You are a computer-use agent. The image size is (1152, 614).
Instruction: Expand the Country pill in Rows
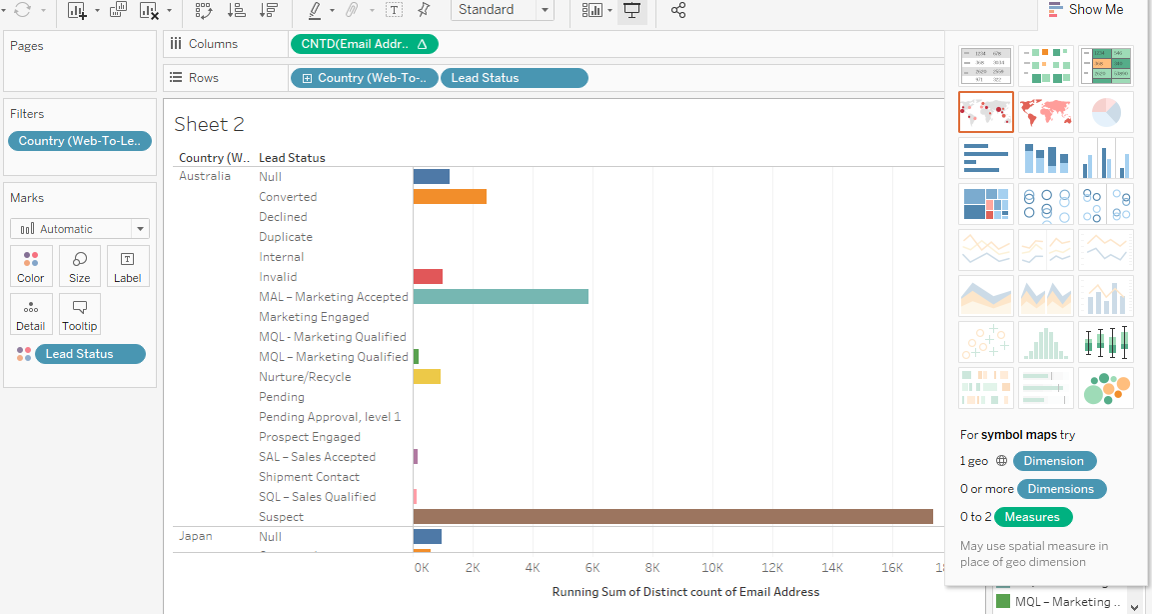(x=307, y=78)
